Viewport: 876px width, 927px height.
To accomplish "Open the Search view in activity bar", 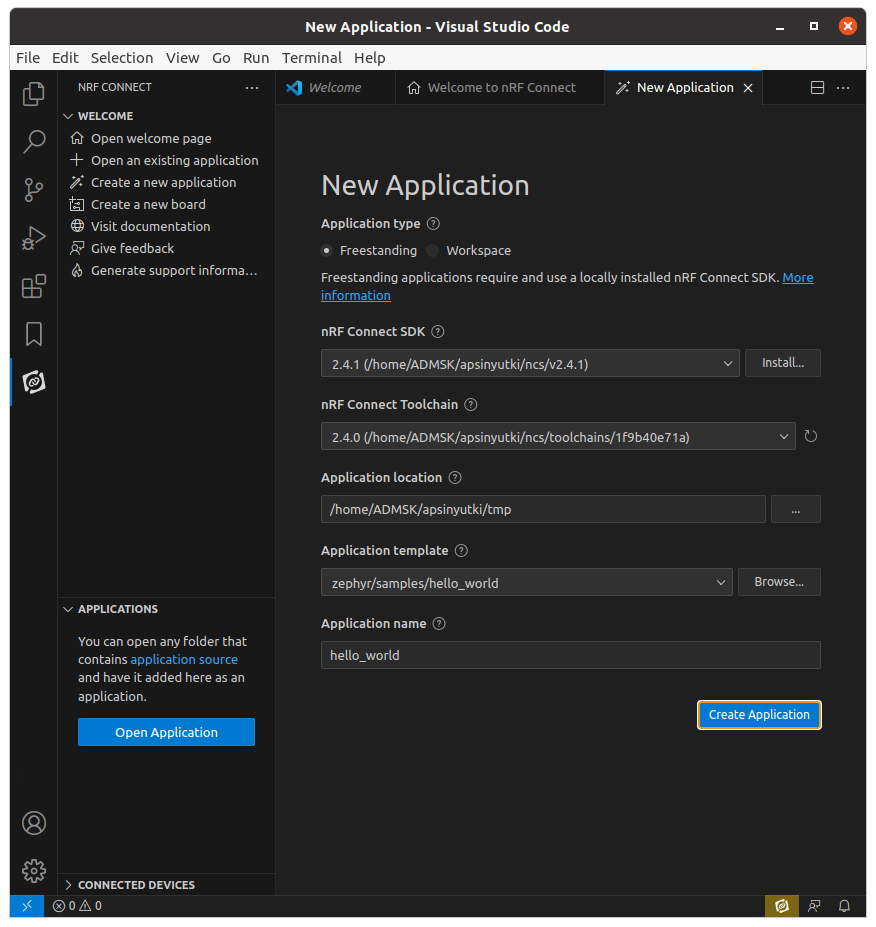I will click(34, 142).
